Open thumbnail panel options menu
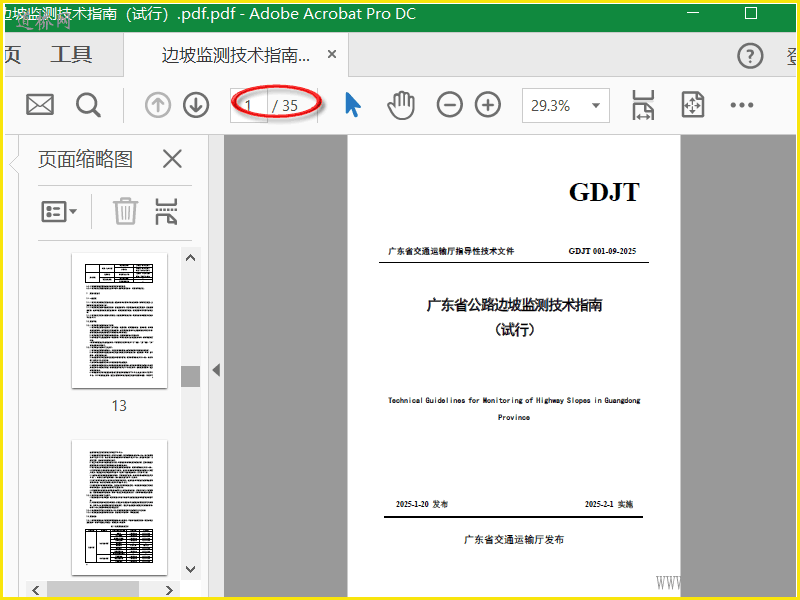The height and width of the screenshot is (600, 800). (59, 211)
